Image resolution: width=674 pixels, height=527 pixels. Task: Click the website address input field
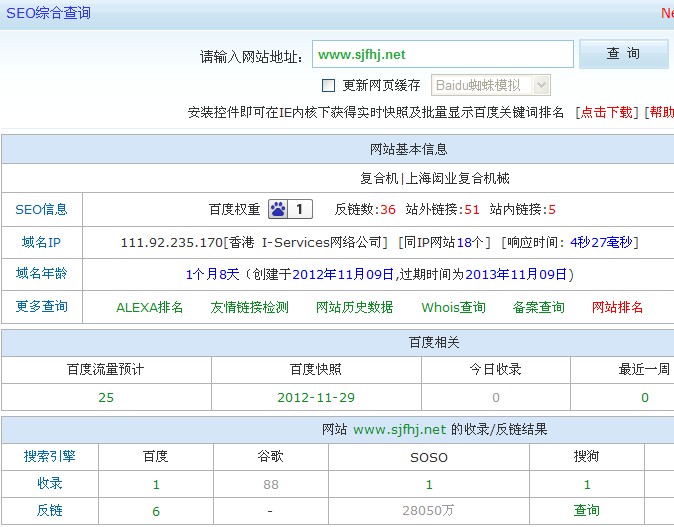tap(442, 55)
